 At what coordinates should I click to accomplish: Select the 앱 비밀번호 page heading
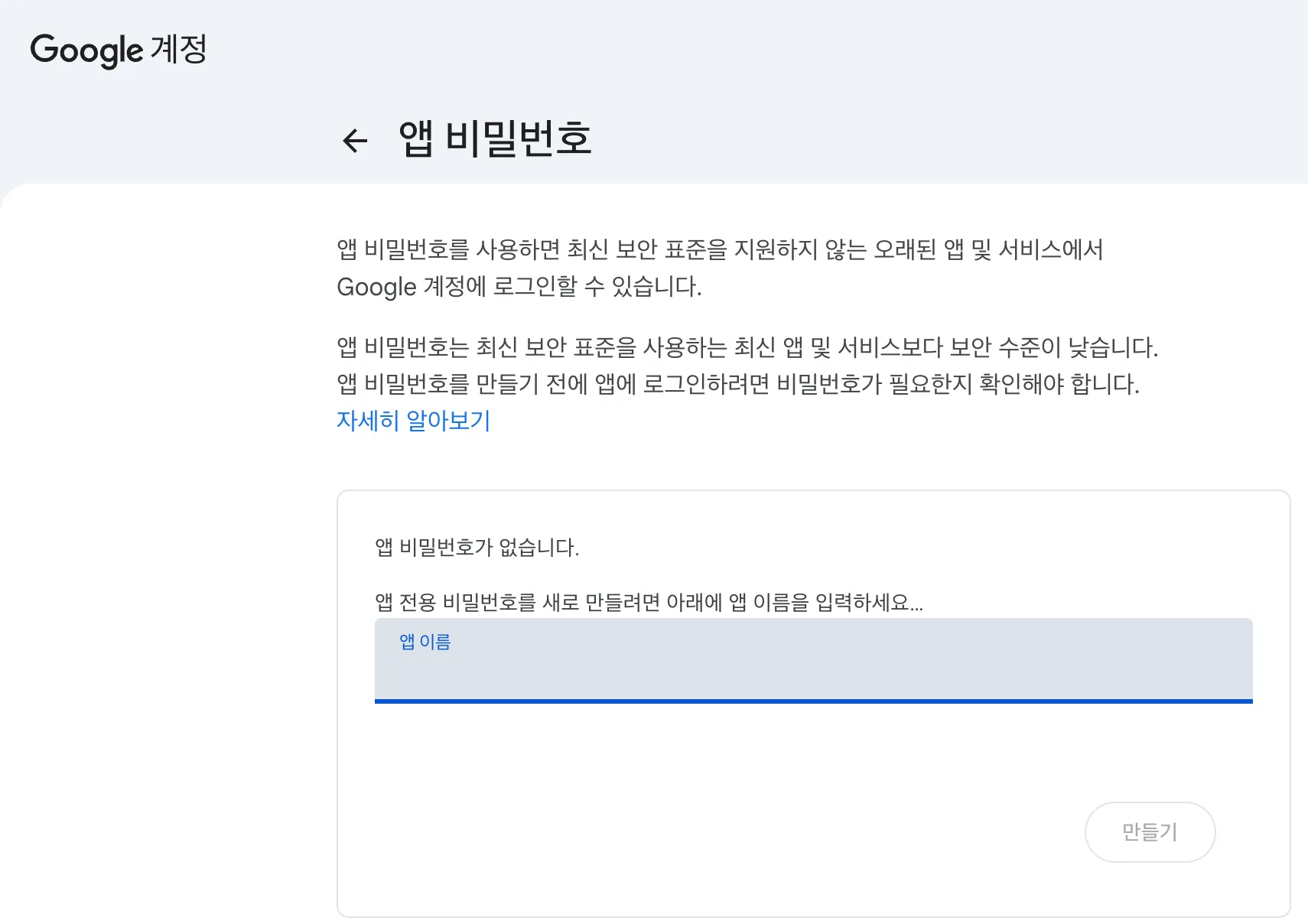tap(496, 139)
